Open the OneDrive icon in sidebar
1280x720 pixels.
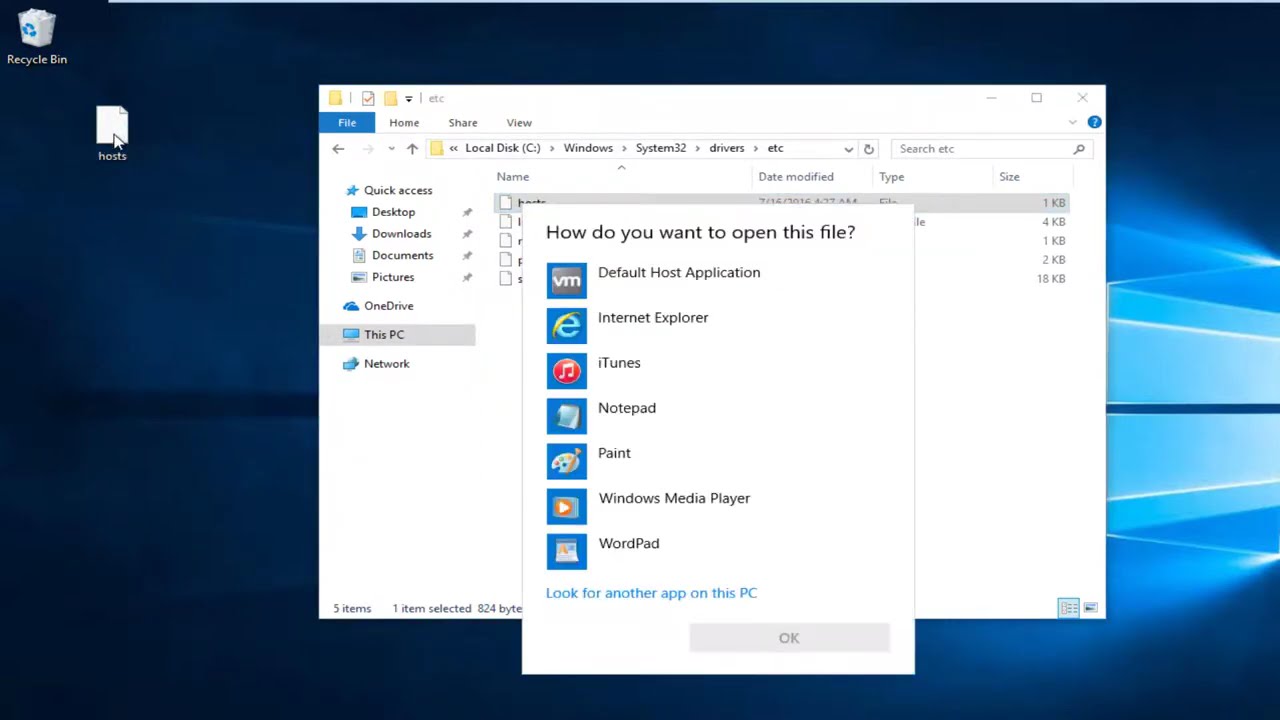(x=350, y=306)
